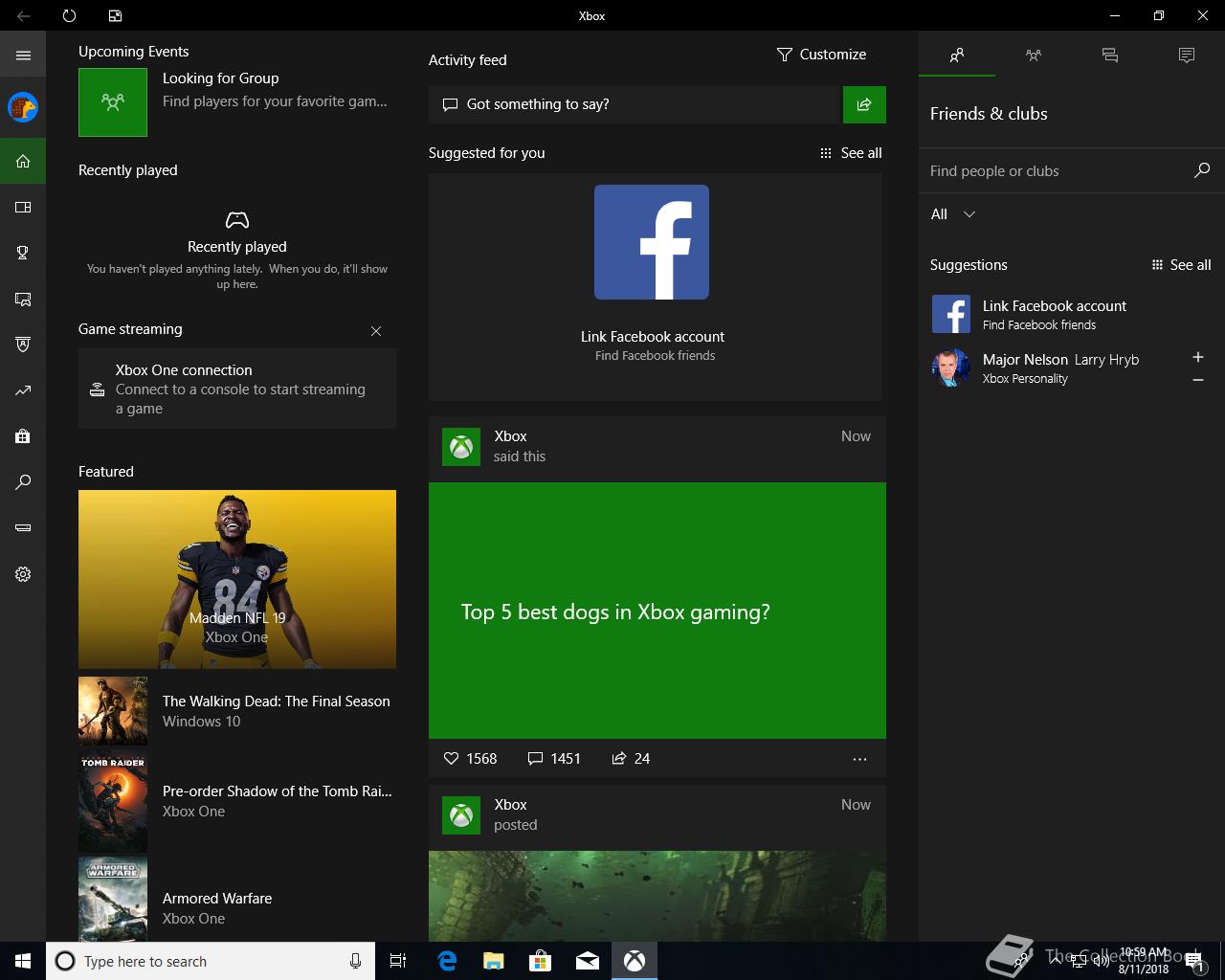Click the Got something to say field
The image size is (1225, 980).
[634, 104]
